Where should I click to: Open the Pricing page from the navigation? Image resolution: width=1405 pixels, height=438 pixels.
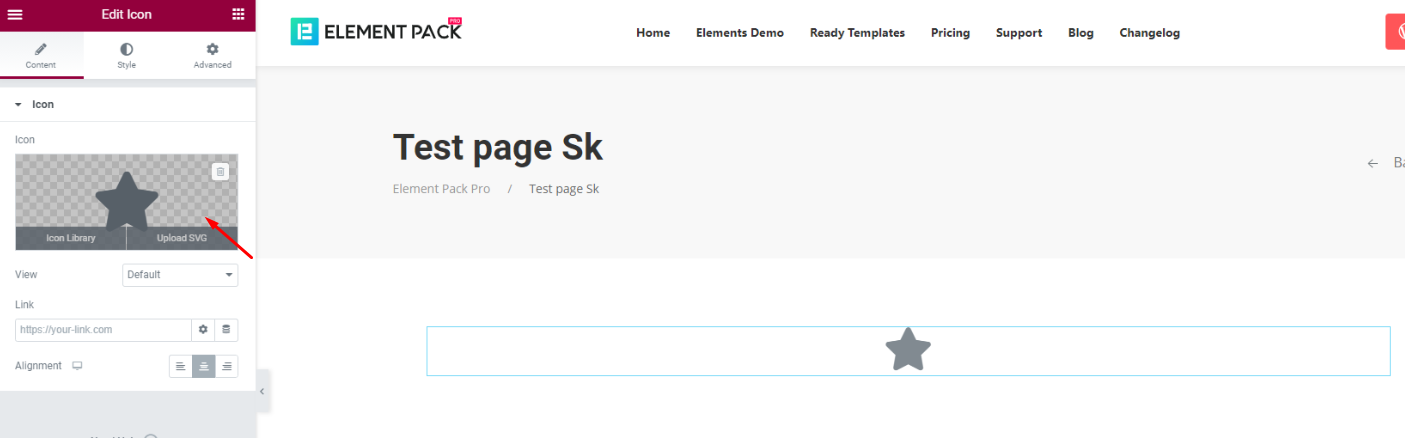click(x=950, y=33)
